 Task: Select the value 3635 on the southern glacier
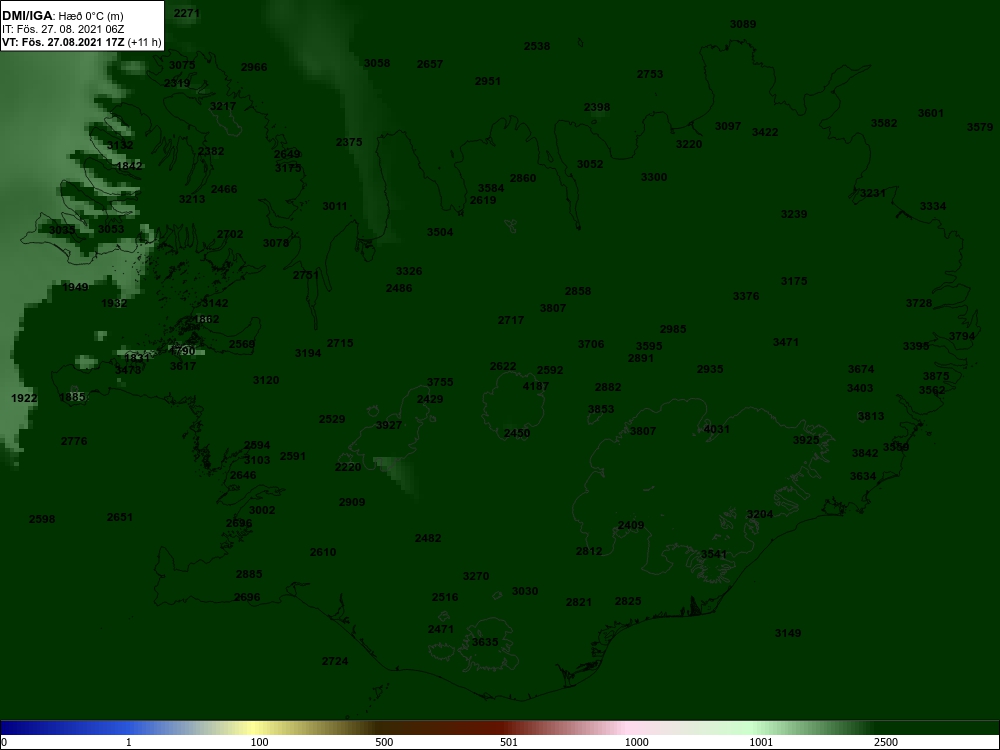click(485, 642)
